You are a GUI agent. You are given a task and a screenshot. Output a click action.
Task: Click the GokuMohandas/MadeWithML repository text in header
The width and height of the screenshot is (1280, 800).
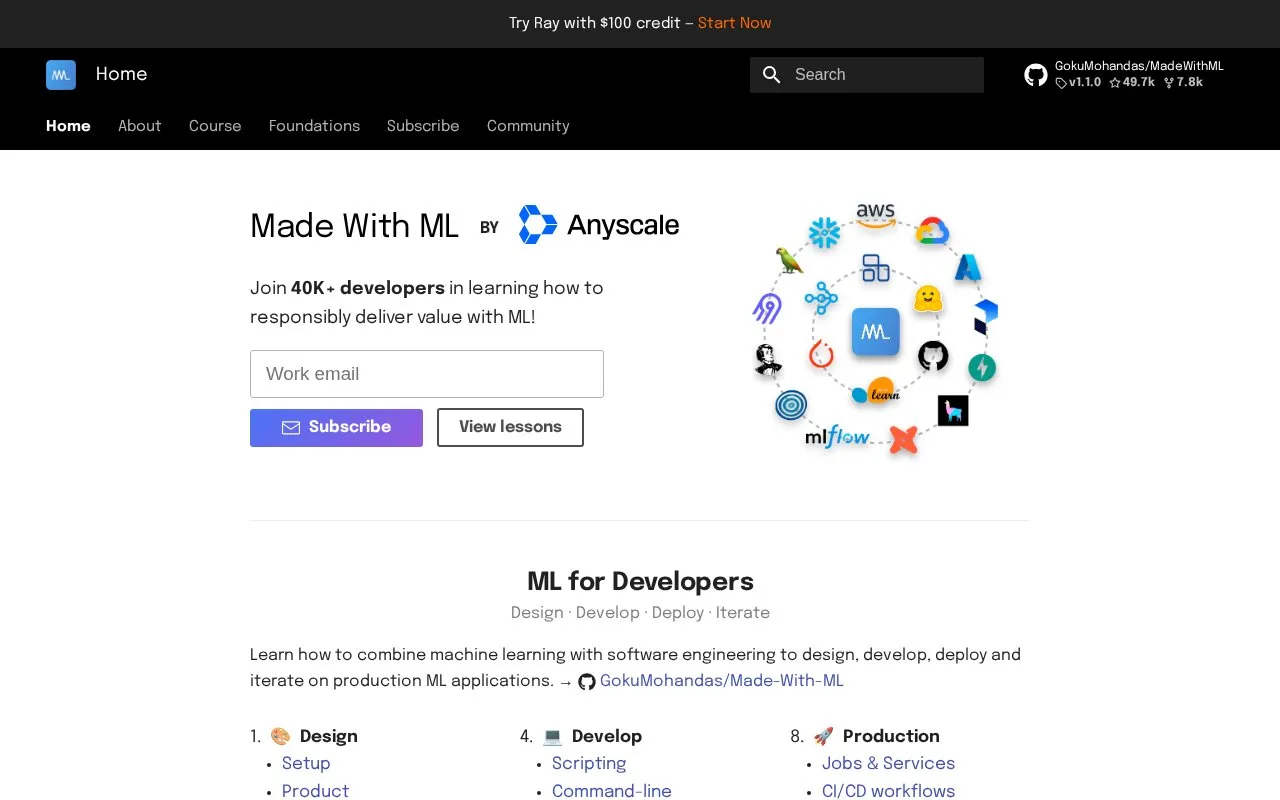[1139, 67]
